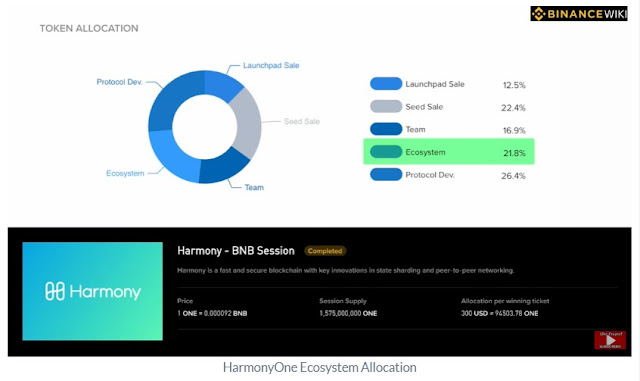Click the session supply 1,575,000,000 ONE
Viewport: 640px width, 381px height.
(x=348, y=313)
